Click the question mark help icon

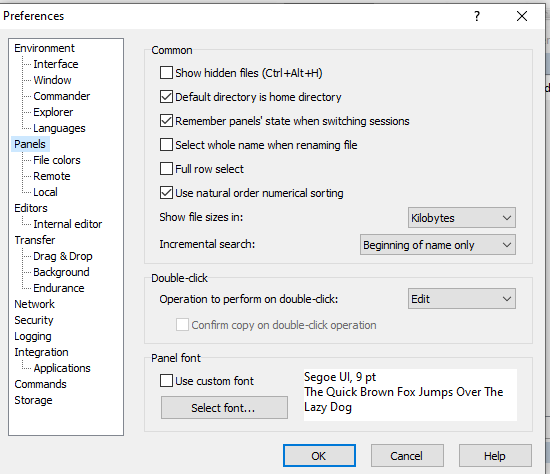pos(477,16)
